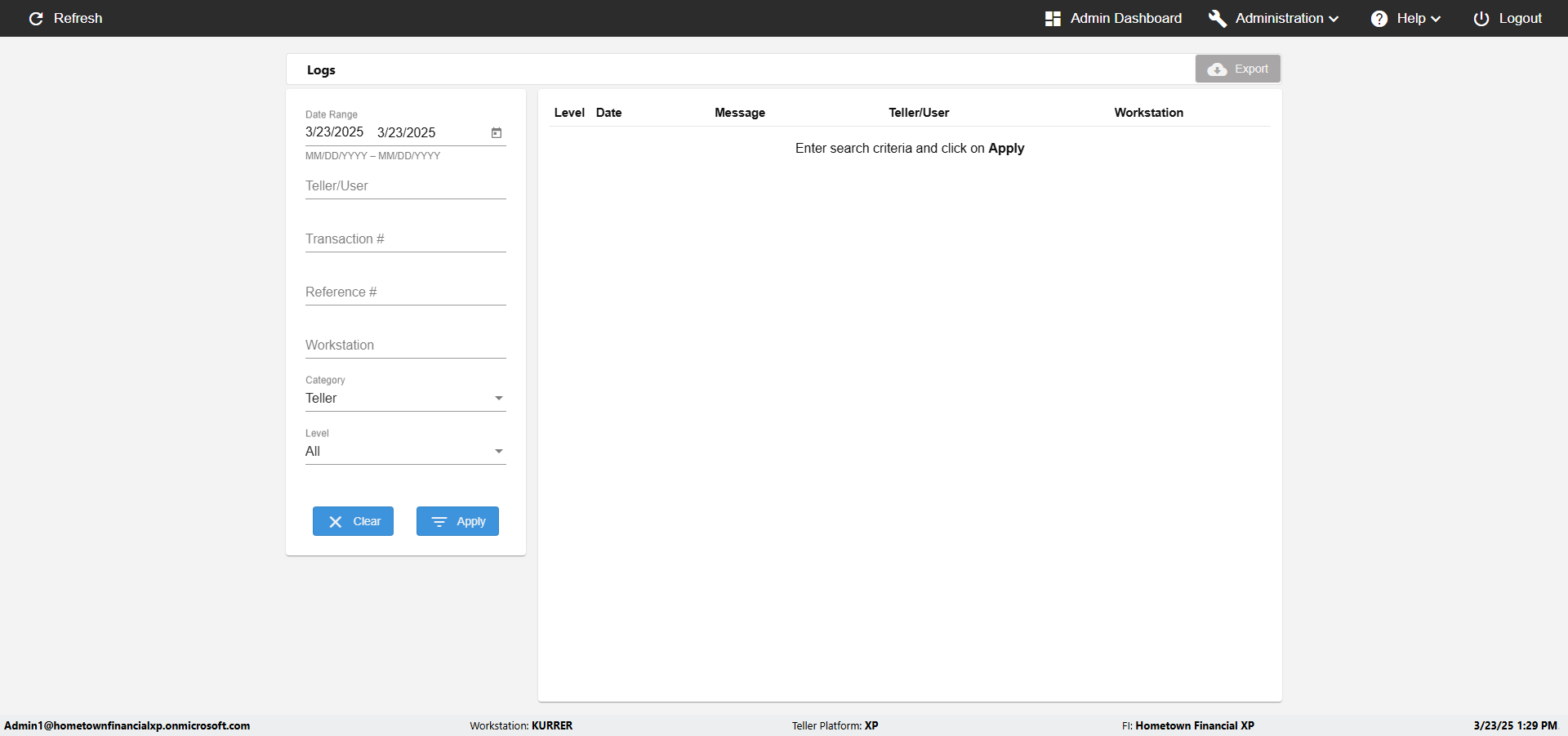
Task: Click the Date column header
Action: coord(609,113)
